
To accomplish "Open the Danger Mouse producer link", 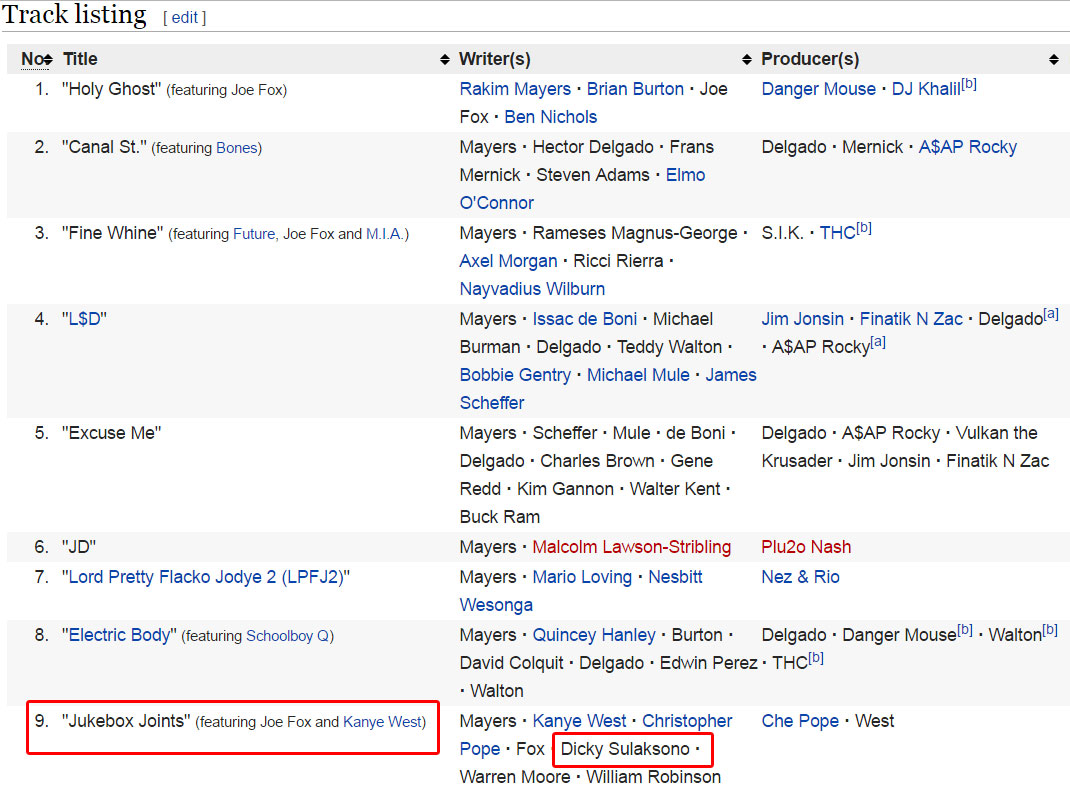I will [819, 89].
